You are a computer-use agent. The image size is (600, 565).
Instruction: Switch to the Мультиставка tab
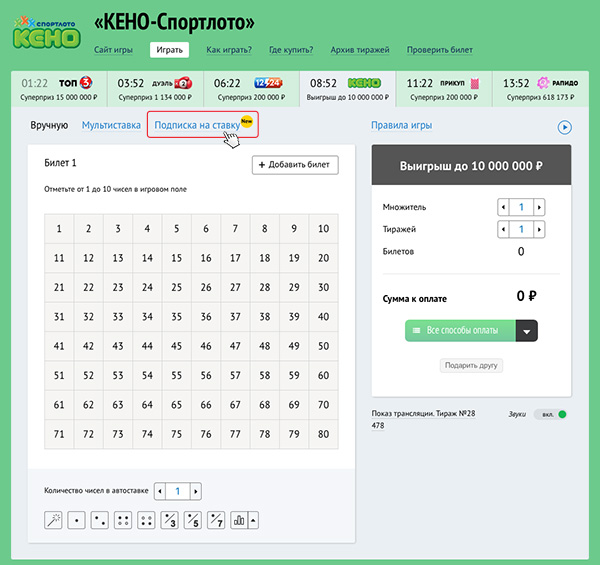(x=111, y=125)
